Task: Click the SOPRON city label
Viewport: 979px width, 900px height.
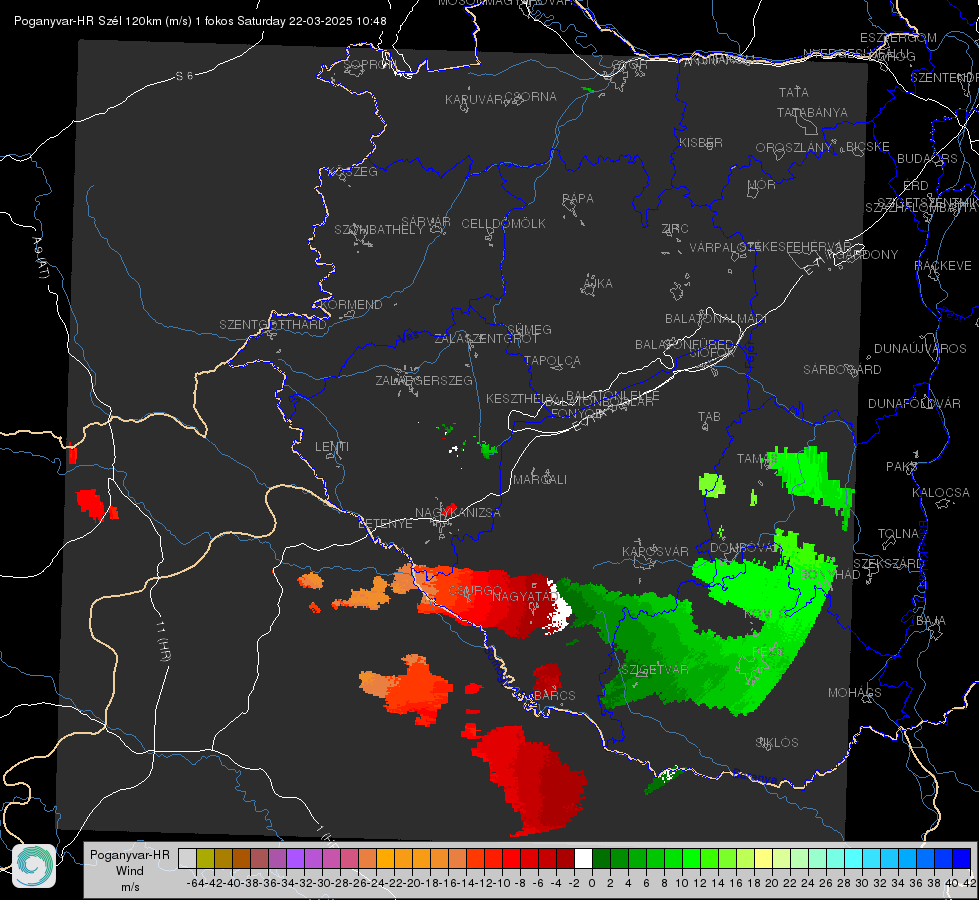Action: [x=370, y=64]
